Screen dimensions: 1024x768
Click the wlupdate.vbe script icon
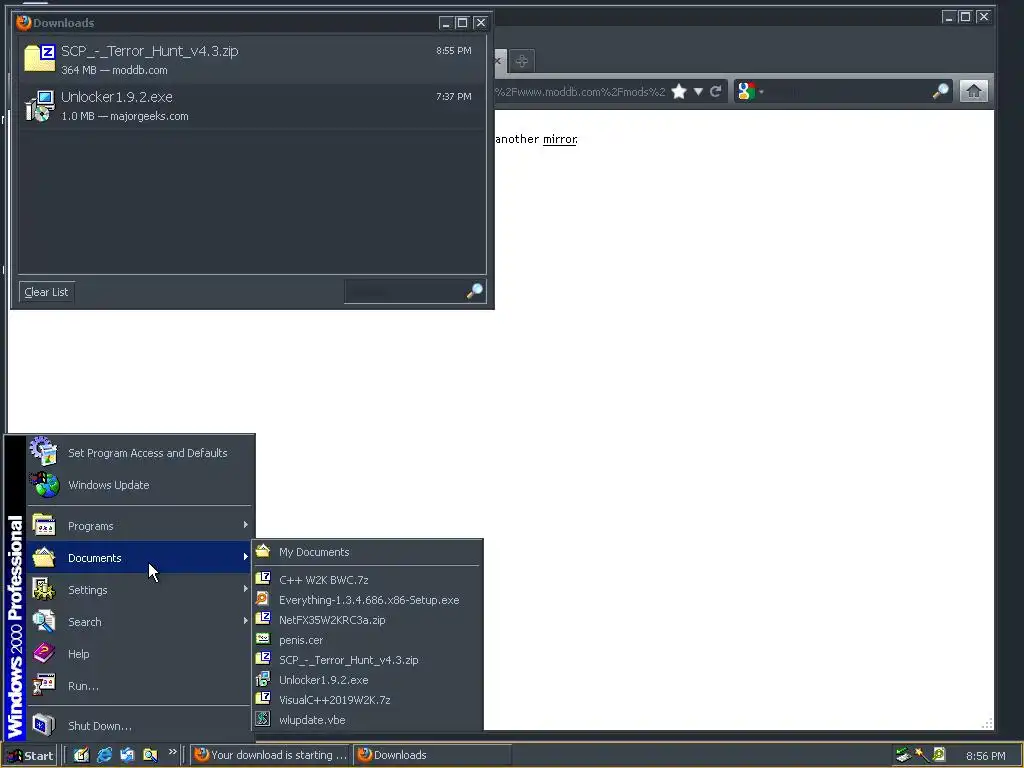coord(263,718)
